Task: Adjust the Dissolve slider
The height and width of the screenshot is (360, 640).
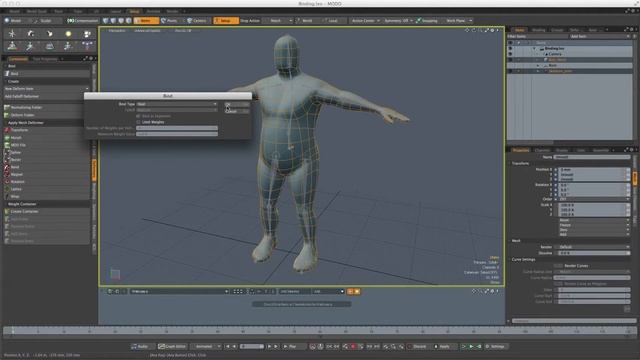Action: click(x=594, y=253)
